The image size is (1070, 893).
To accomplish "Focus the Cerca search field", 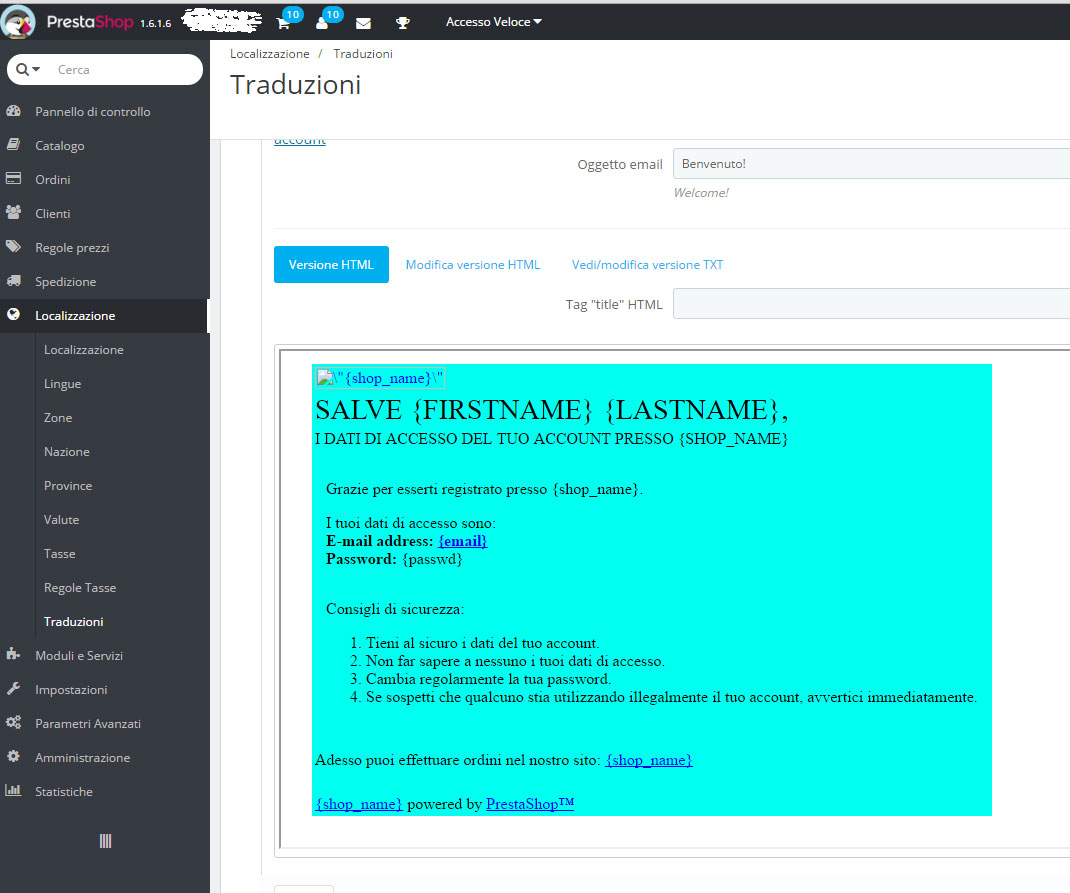I will tap(125, 70).
